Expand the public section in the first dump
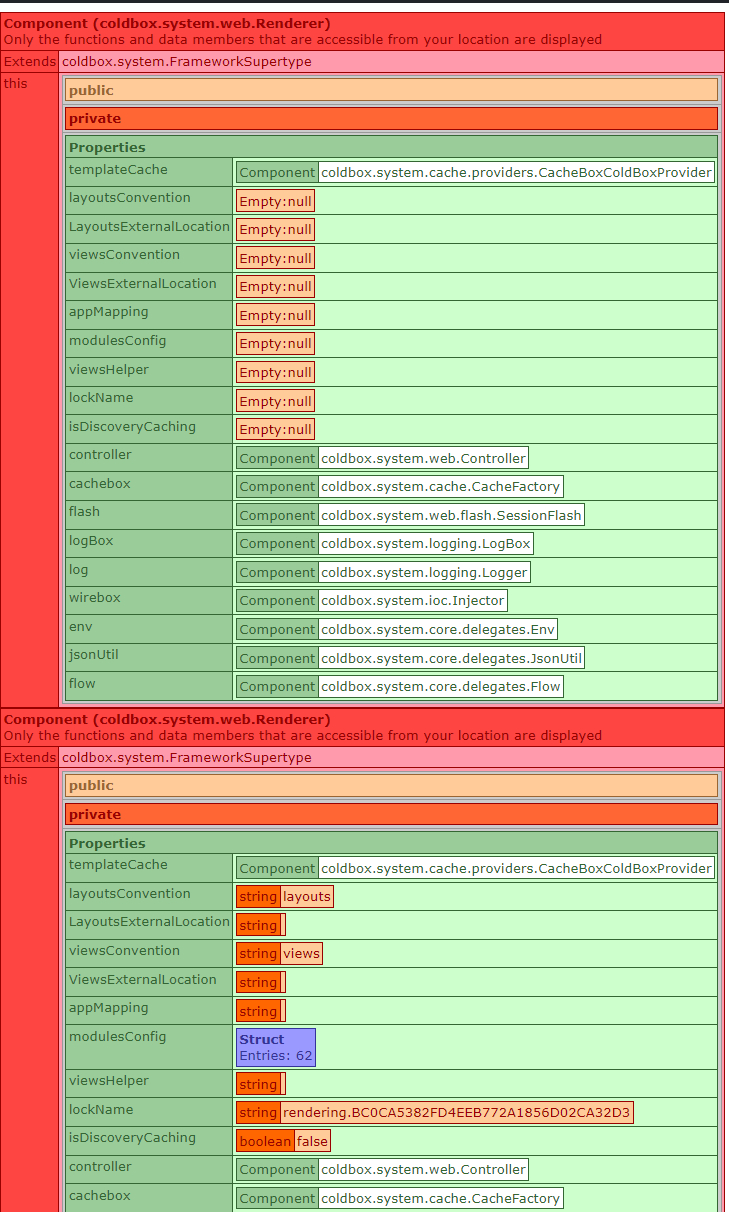The width and height of the screenshot is (729, 1212). coord(391,90)
